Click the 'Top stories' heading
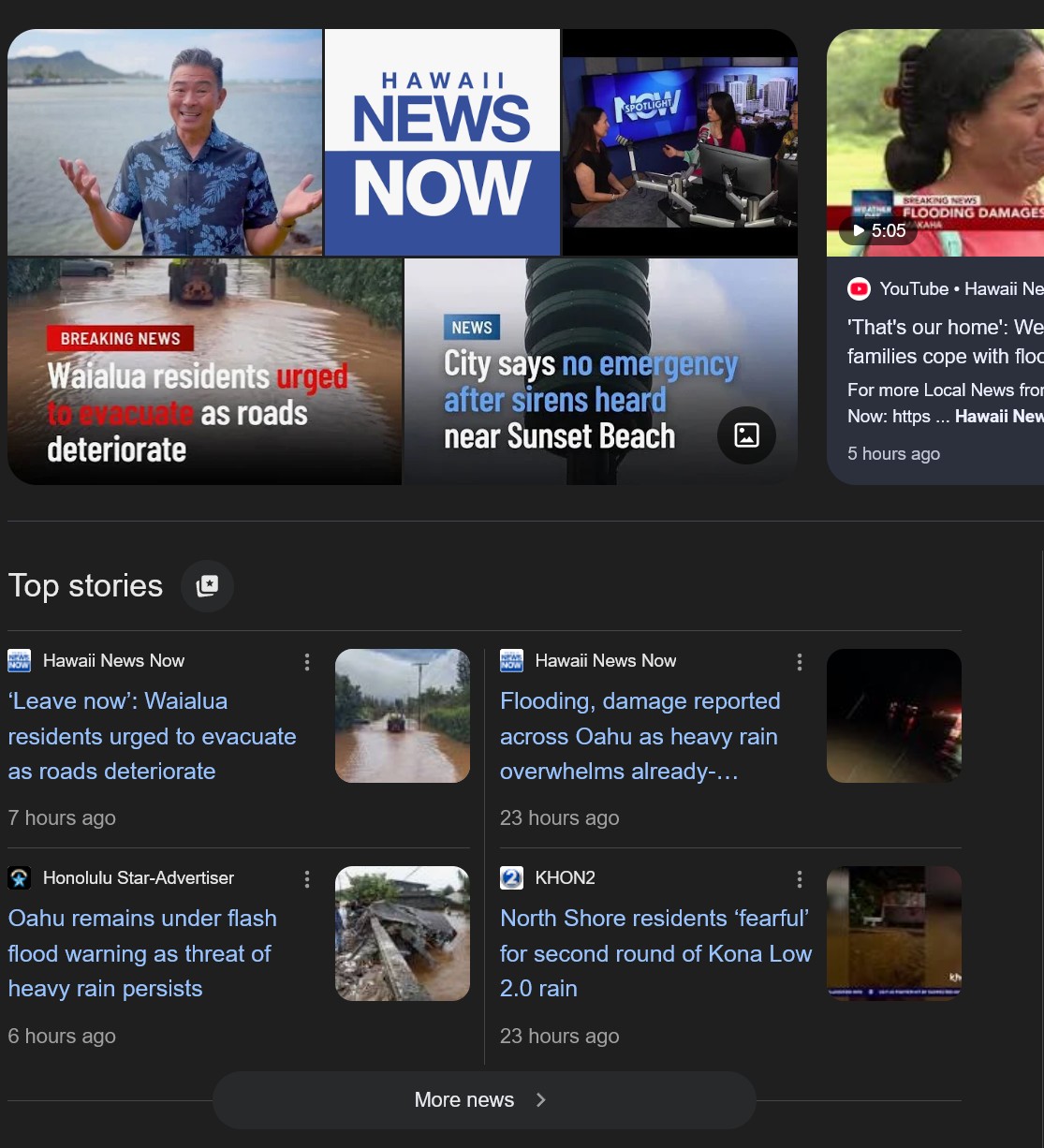Screen dimensions: 1044x1148 (x=85, y=586)
